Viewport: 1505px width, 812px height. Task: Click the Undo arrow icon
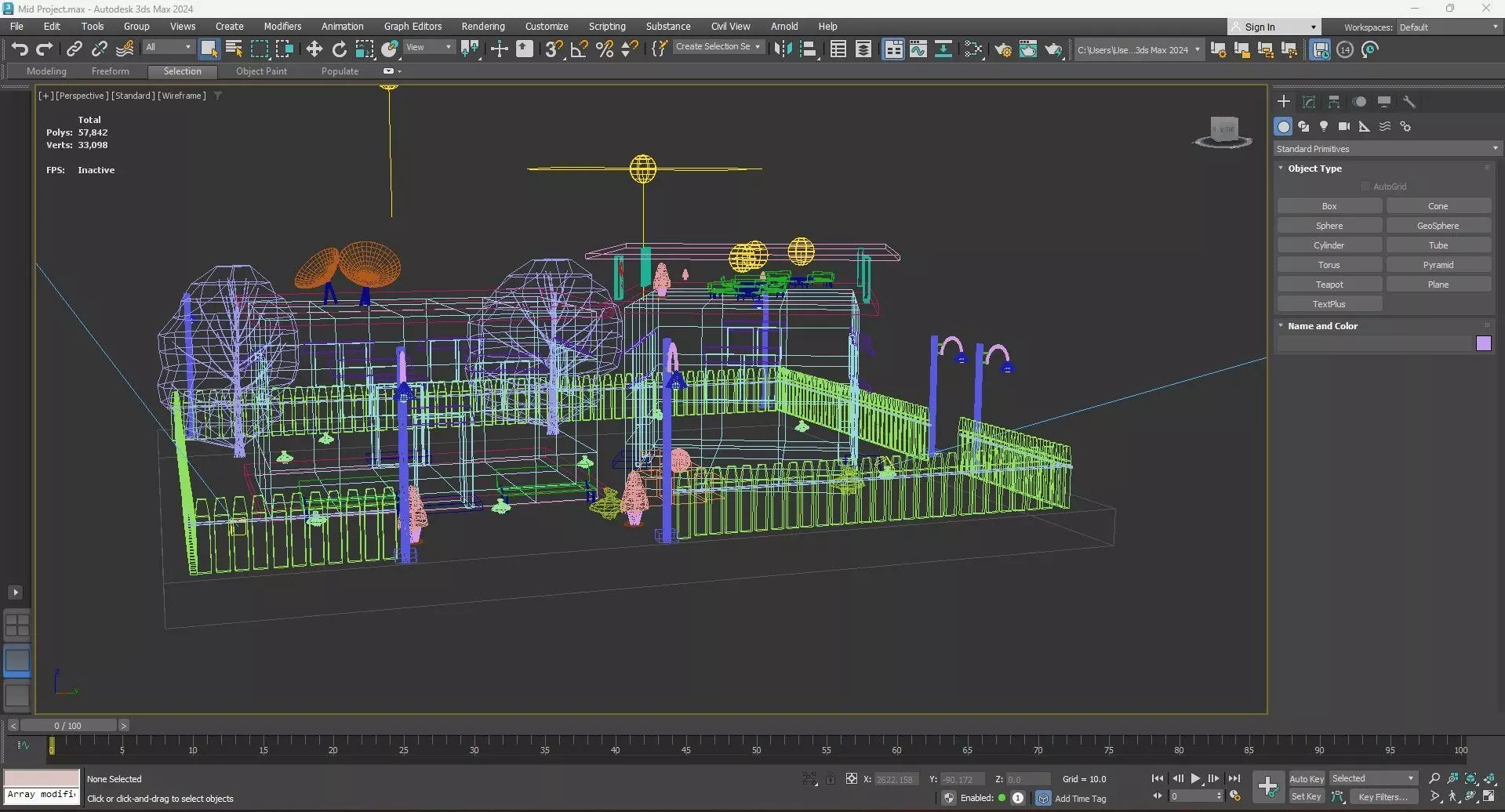coord(20,49)
